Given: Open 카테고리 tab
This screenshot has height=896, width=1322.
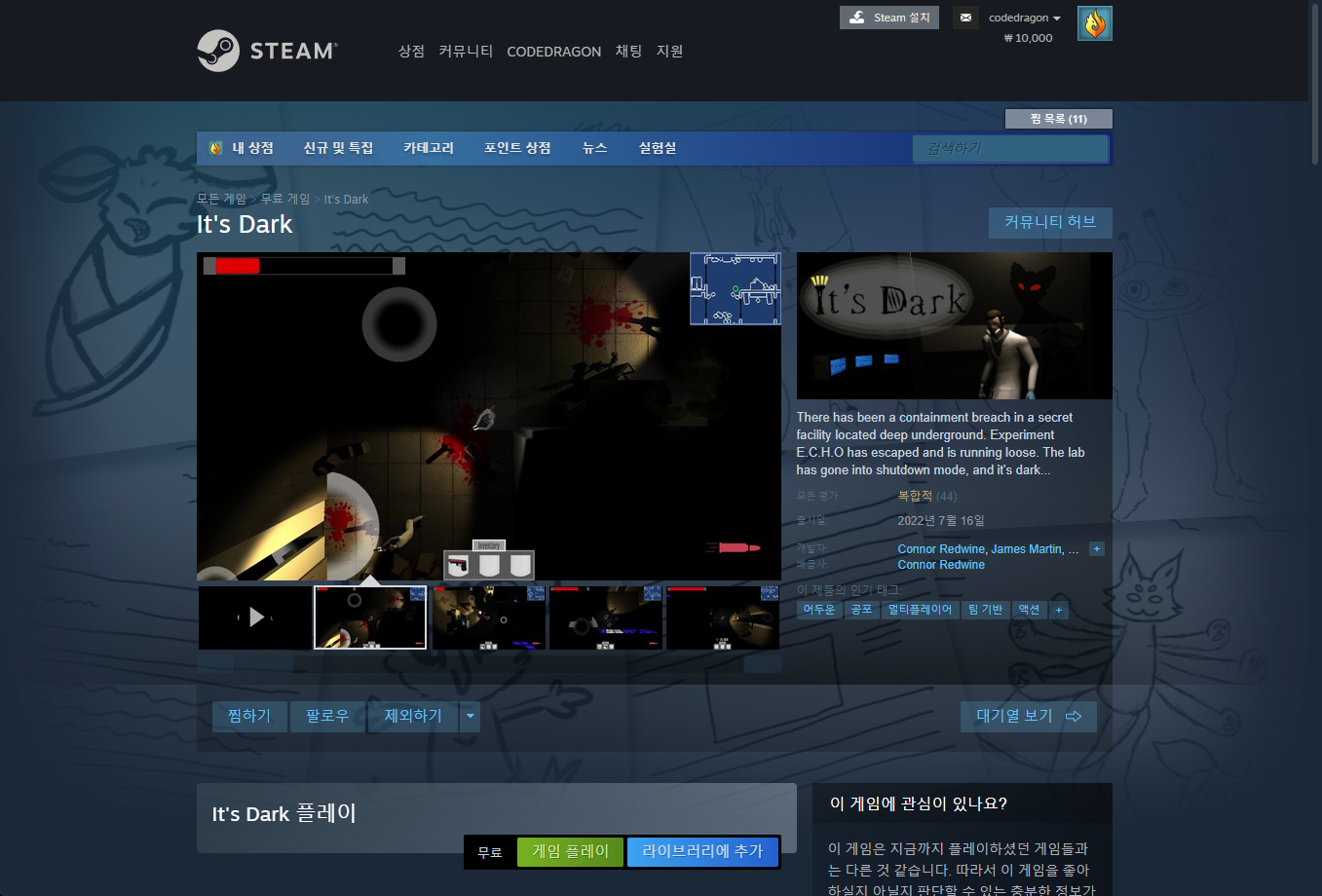Looking at the screenshot, I should tap(429, 148).
